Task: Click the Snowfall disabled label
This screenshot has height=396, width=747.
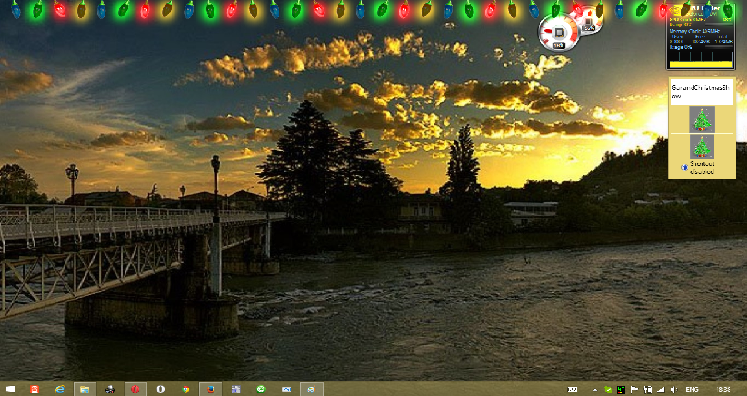Action: pos(701,167)
